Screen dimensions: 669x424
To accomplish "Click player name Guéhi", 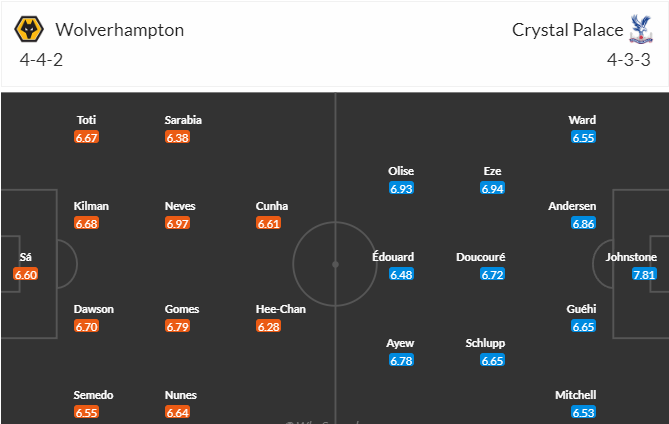I will tap(581, 309).
